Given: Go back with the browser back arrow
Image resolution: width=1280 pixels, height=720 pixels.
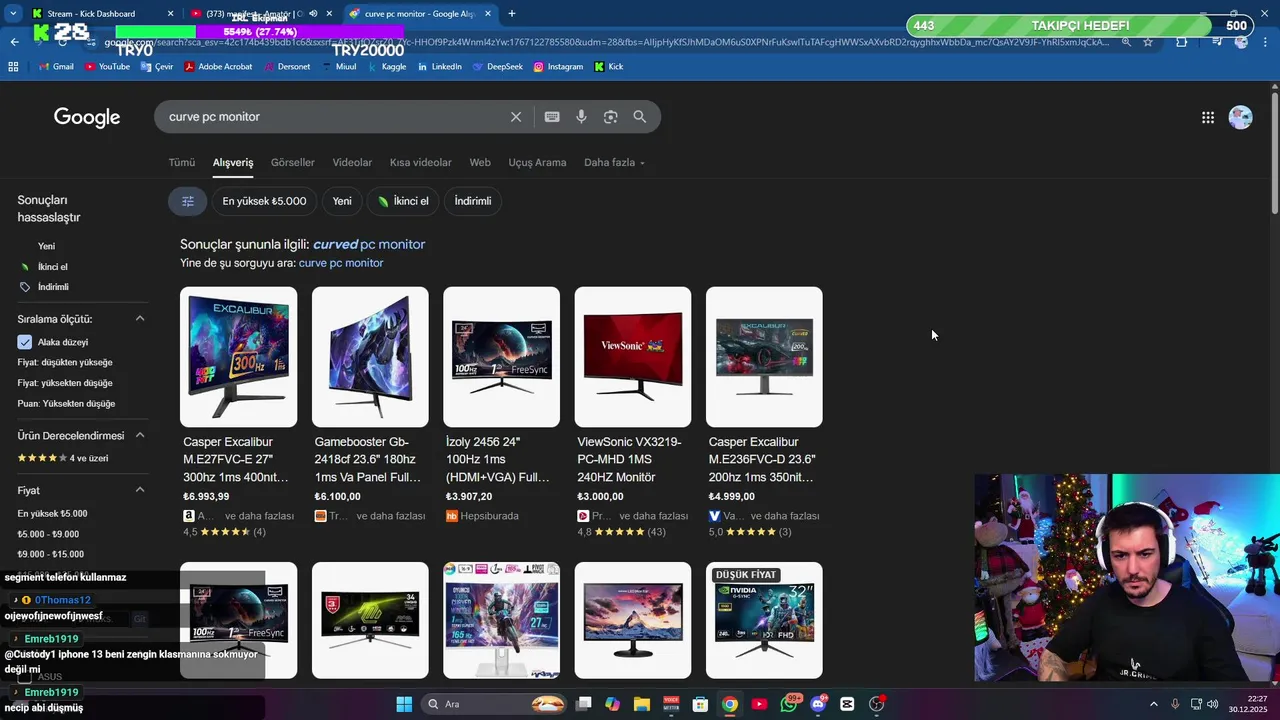Looking at the screenshot, I should pyautogui.click(x=14, y=42).
